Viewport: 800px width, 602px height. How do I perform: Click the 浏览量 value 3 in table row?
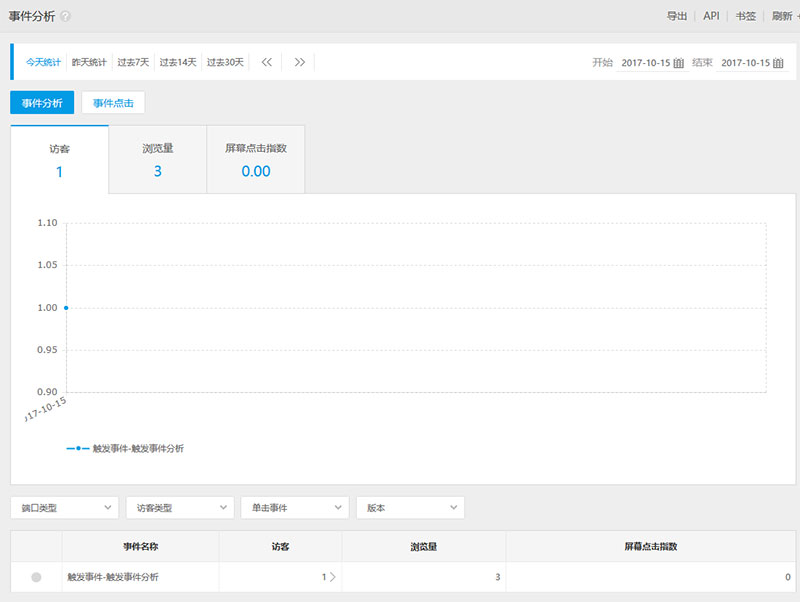pos(497,577)
